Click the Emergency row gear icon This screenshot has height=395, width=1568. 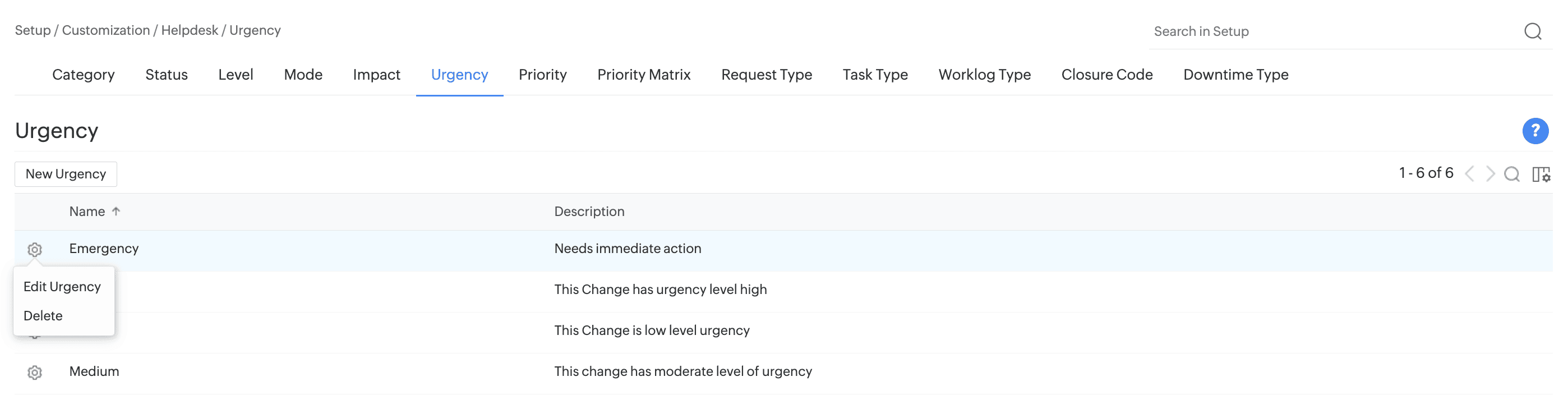pos(35,250)
